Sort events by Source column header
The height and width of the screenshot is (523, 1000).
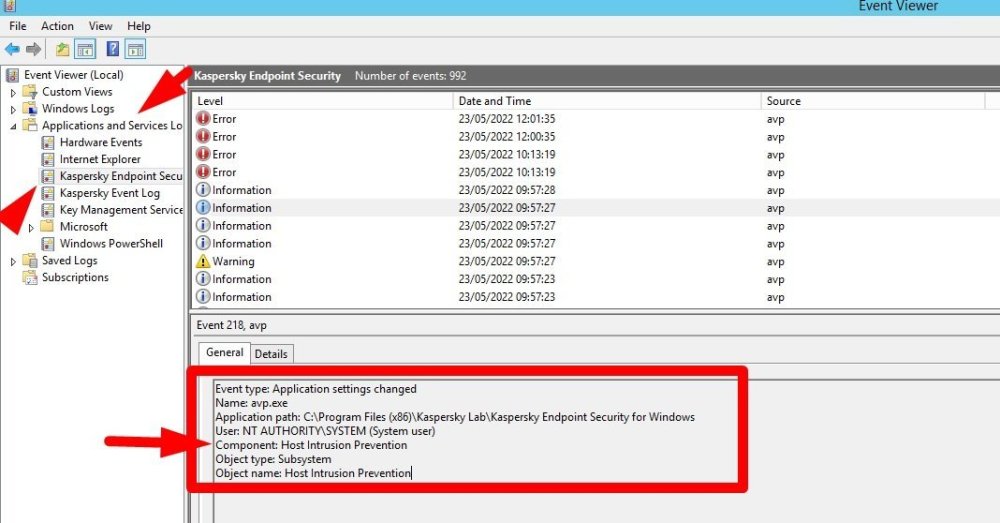pyautogui.click(x=874, y=101)
